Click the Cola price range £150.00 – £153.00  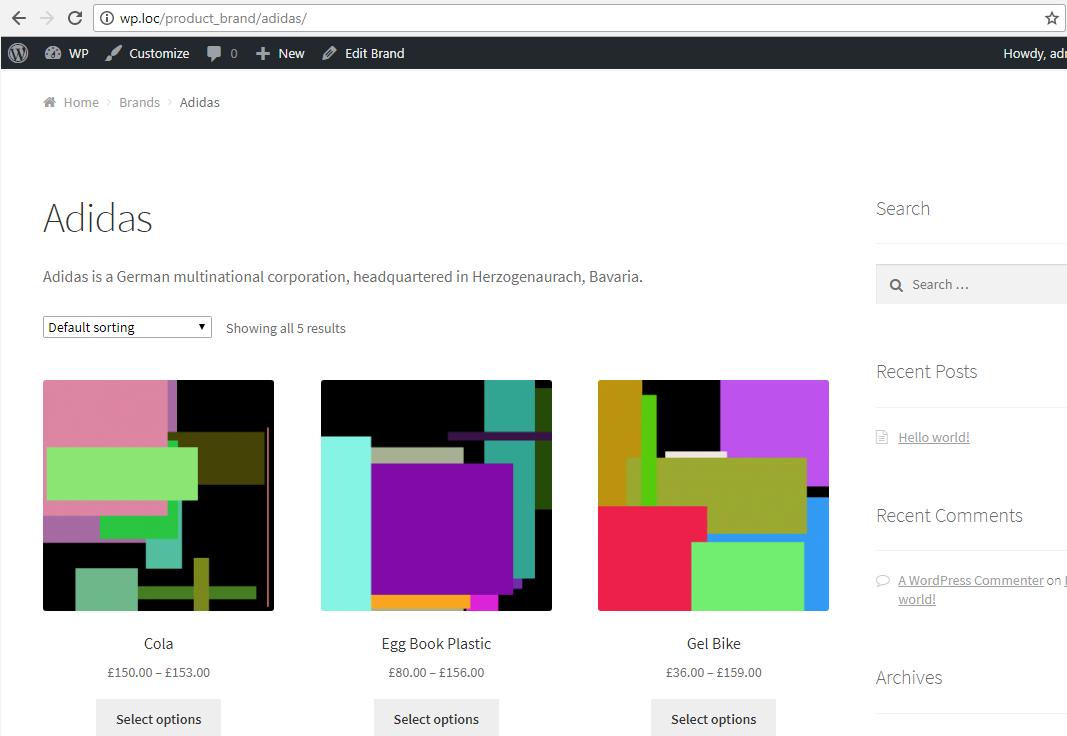pyautogui.click(x=159, y=673)
